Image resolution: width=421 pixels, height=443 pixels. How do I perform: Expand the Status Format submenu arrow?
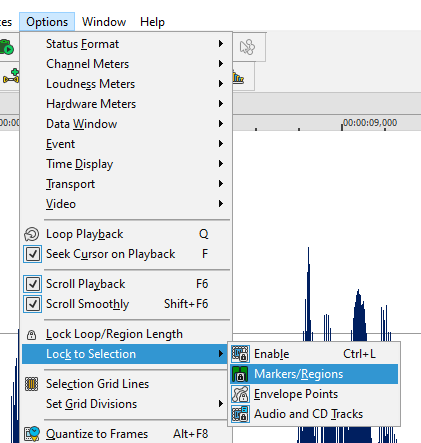click(221, 44)
